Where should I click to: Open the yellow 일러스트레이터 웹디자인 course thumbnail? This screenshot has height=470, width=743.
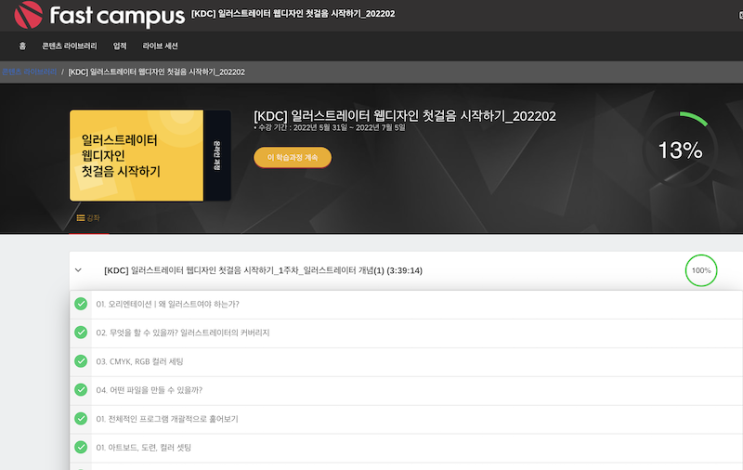coord(150,155)
